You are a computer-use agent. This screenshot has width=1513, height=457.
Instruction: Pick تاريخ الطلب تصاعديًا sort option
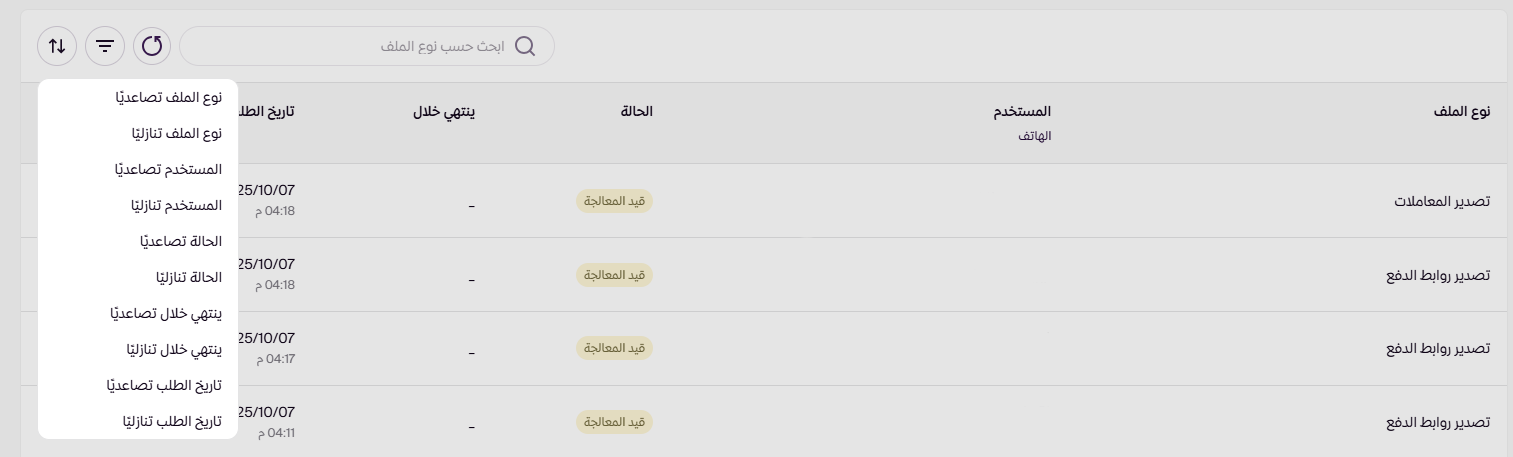click(165, 385)
